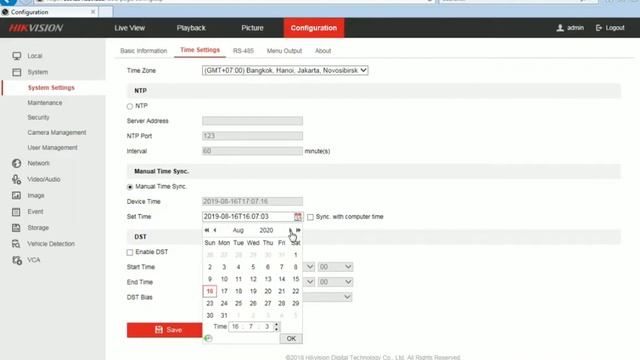Select Manual Time Sync radio button
640x360 pixels.
(x=130, y=187)
